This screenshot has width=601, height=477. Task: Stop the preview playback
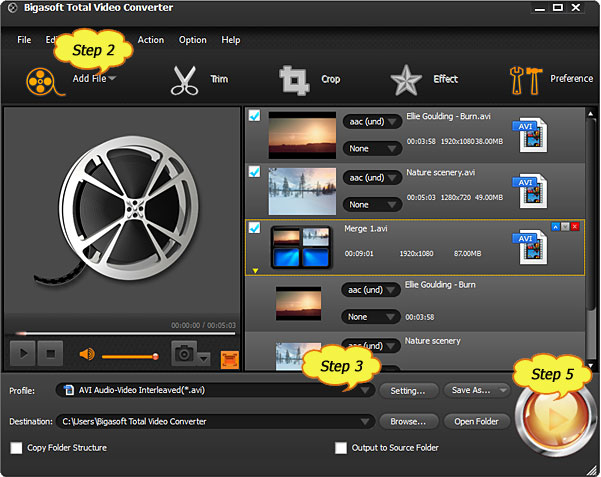click(50, 353)
